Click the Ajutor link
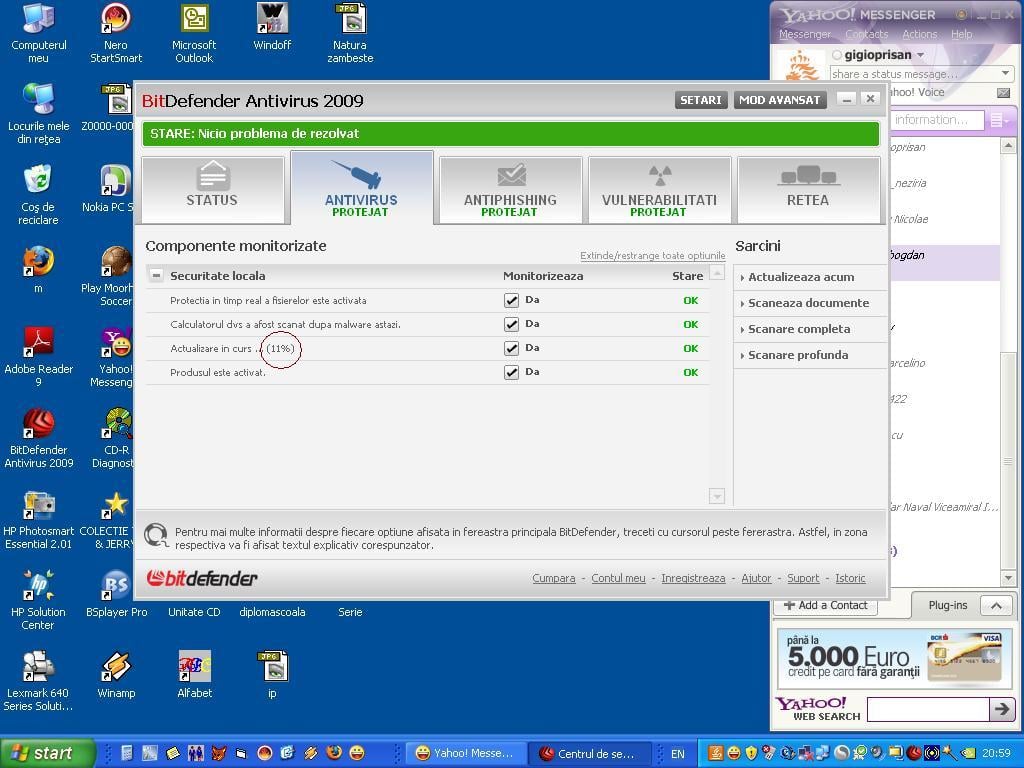 756,578
